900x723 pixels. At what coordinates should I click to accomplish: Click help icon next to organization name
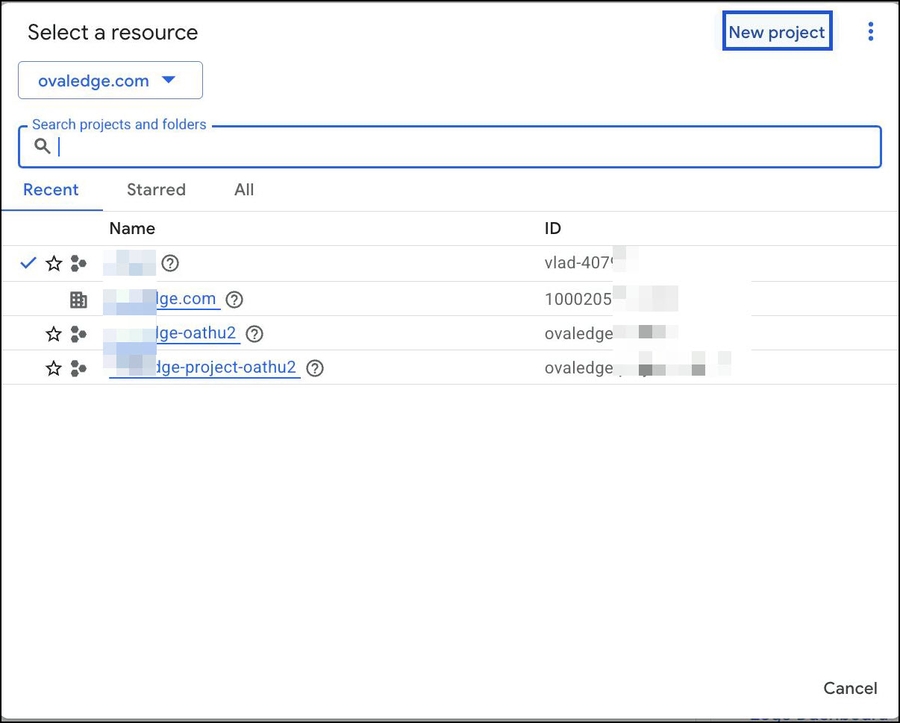pos(234,299)
